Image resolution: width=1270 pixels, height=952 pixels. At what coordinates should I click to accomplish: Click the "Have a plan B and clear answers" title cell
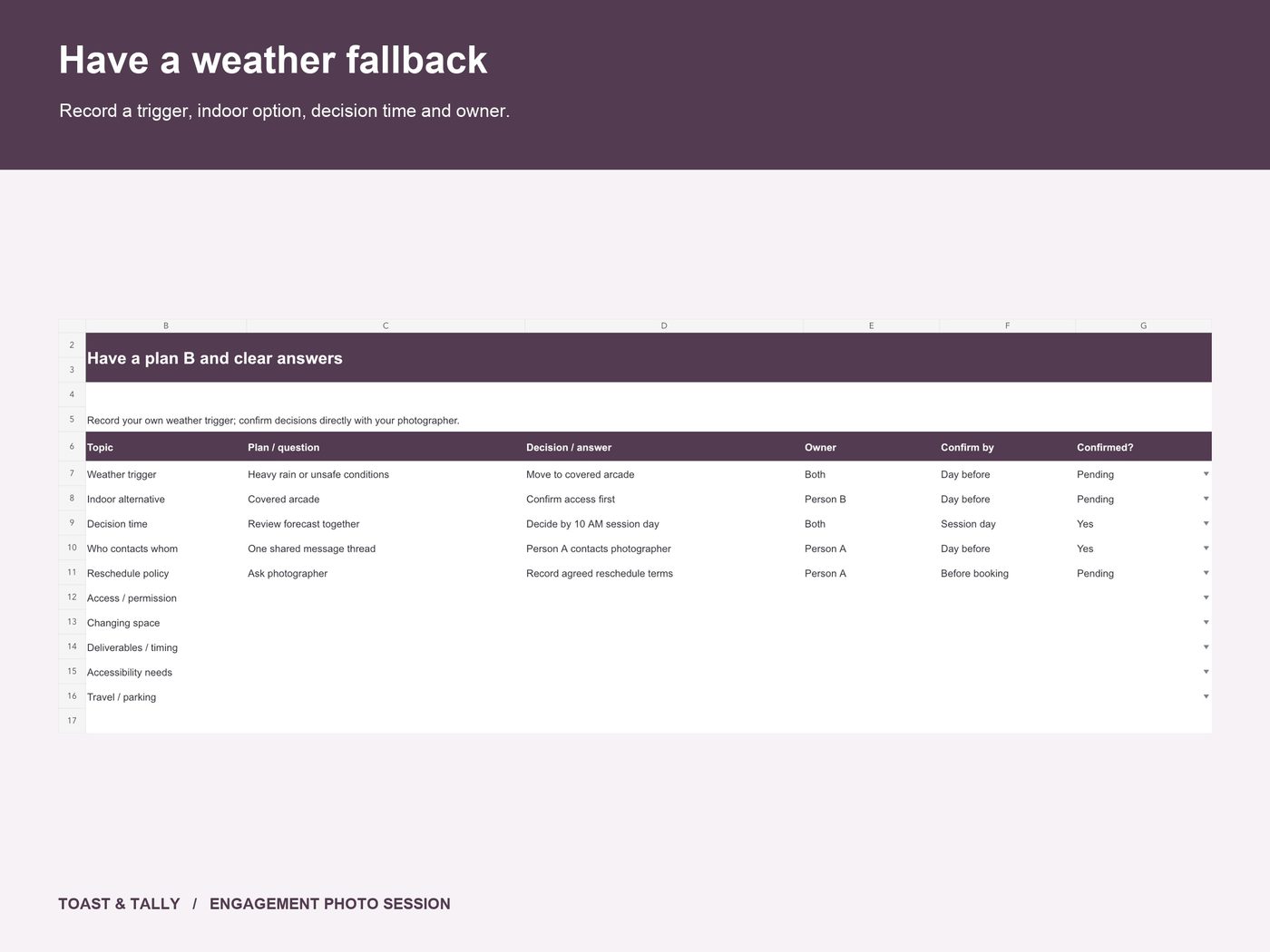click(649, 358)
